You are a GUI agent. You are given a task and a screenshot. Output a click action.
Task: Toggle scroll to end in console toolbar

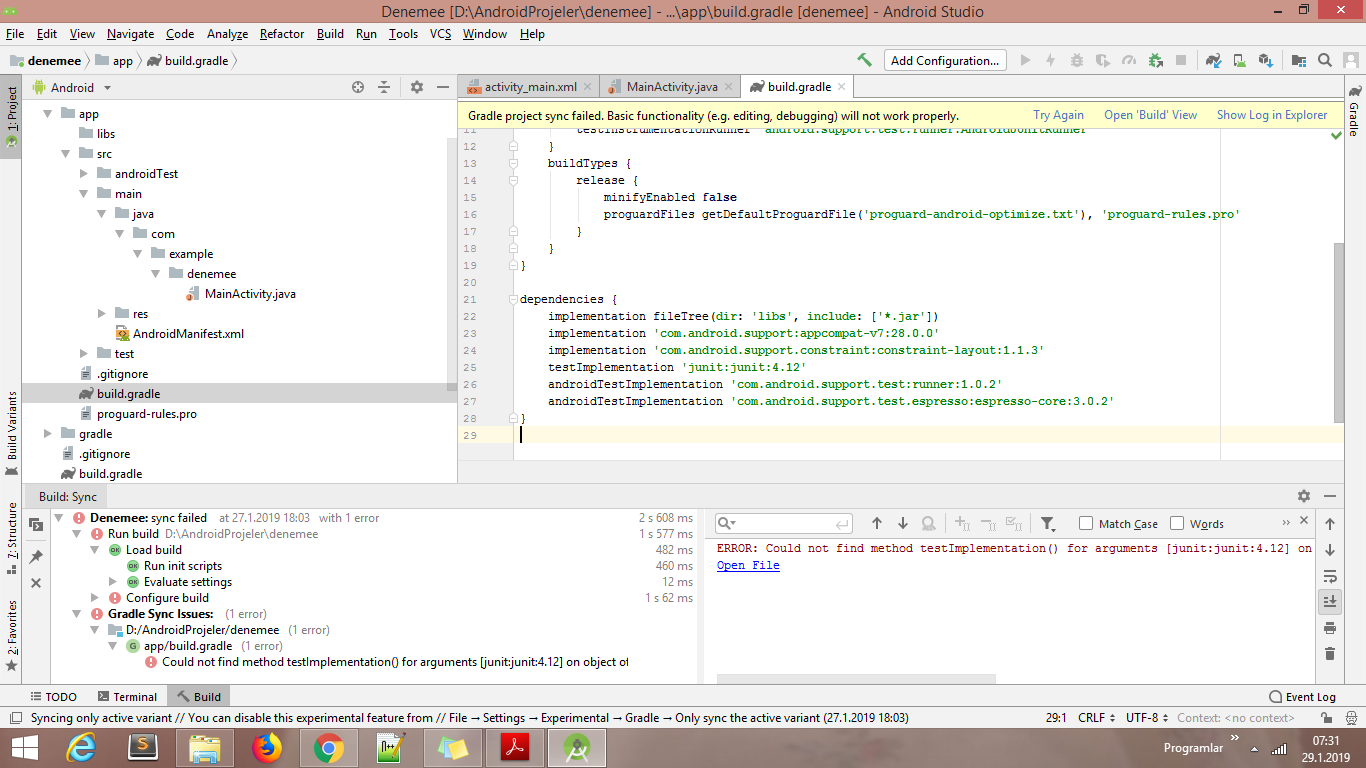coord(1330,601)
